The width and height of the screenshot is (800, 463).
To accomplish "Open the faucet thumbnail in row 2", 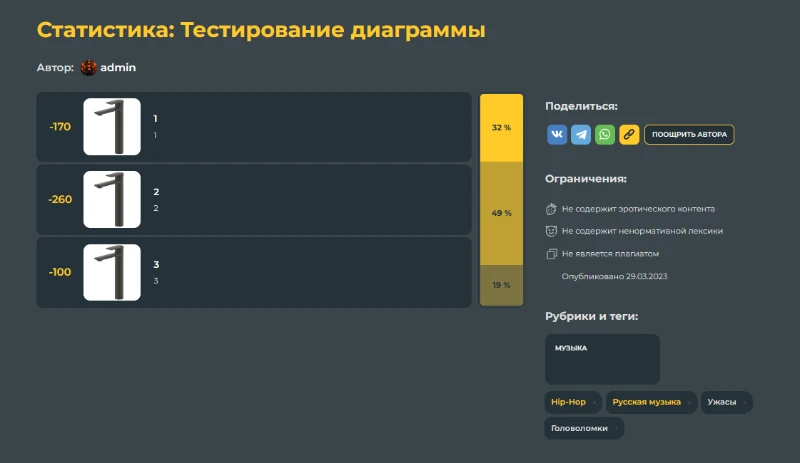I will point(112,199).
